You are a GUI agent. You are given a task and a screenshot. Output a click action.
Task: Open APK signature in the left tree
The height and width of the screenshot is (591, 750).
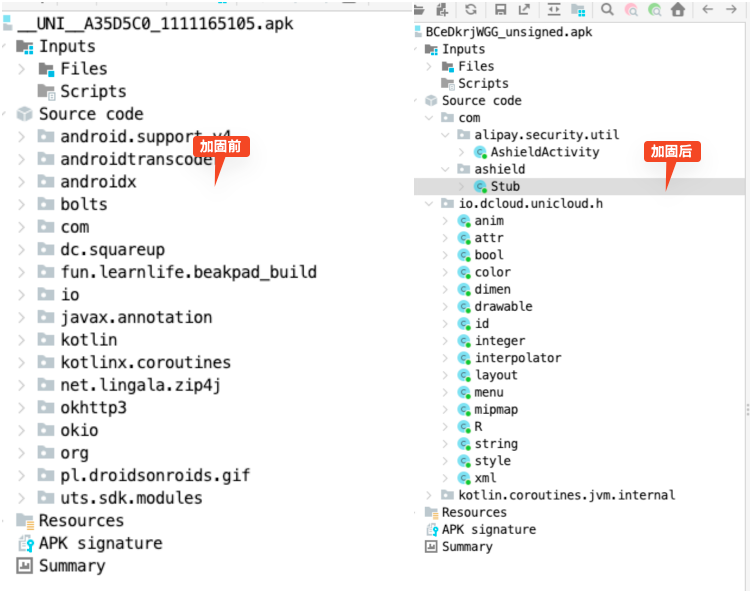[x=99, y=543]
